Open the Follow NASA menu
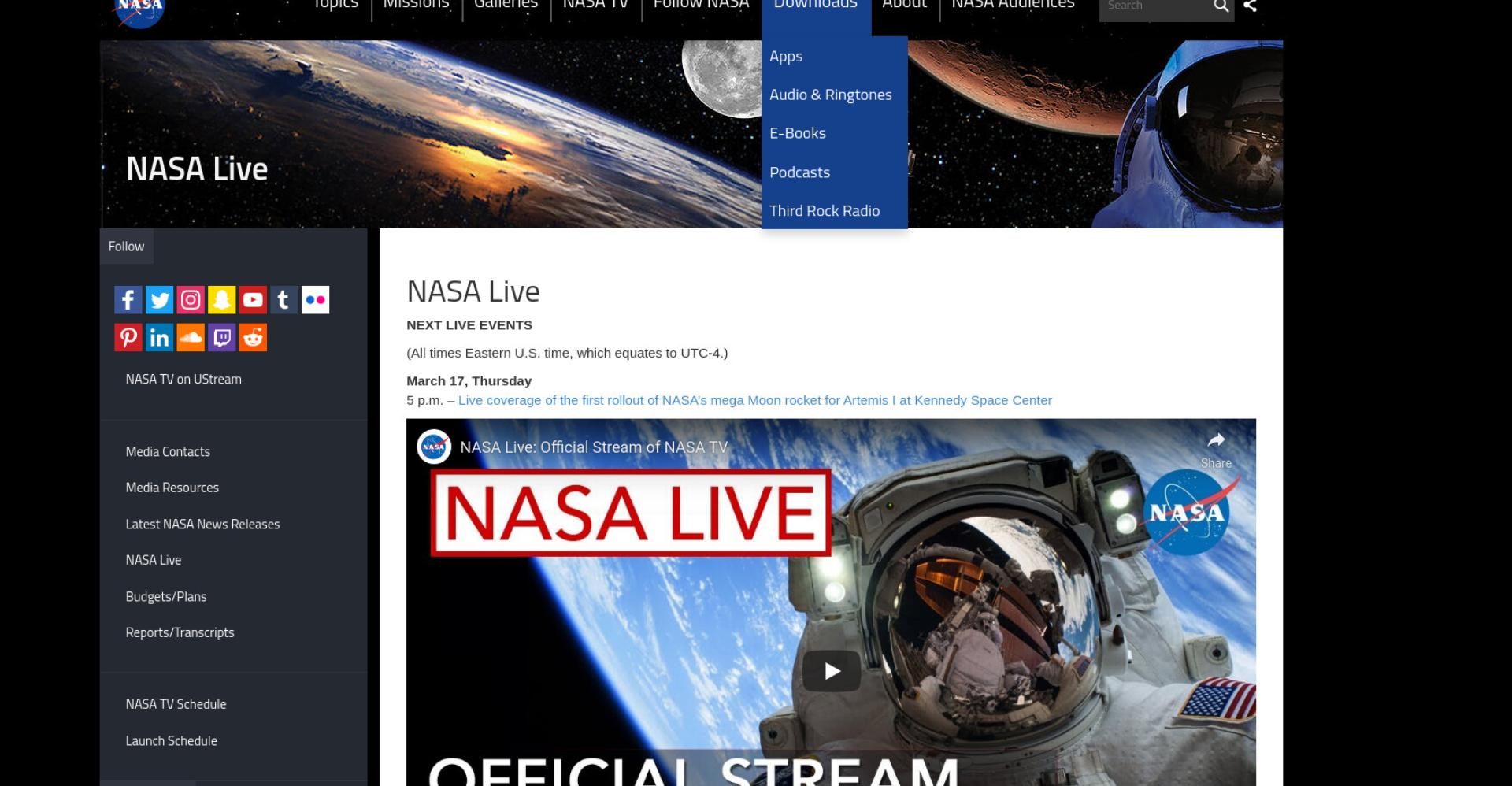Image resolution: width=1512 pixels, height=786 pixels. (701, 5)
